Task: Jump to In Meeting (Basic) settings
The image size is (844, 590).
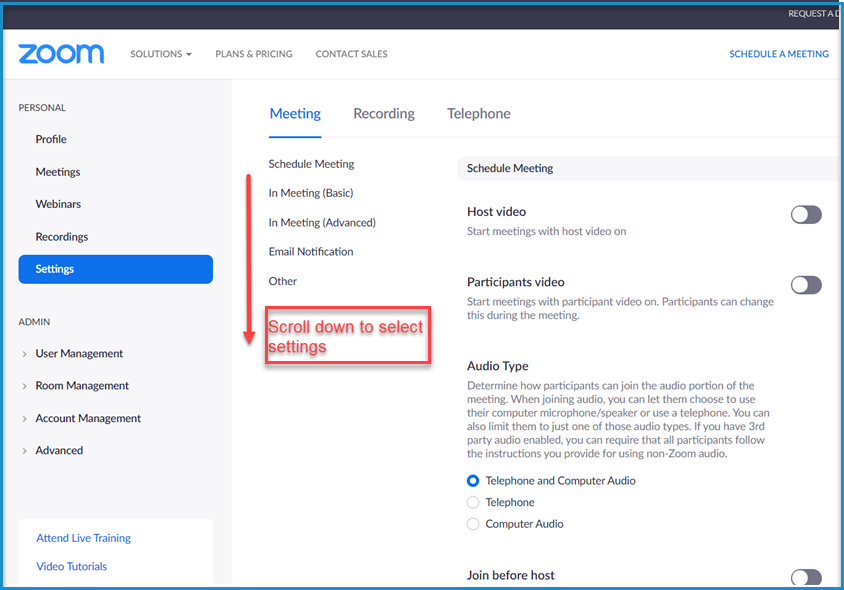Action: (311, 193)
